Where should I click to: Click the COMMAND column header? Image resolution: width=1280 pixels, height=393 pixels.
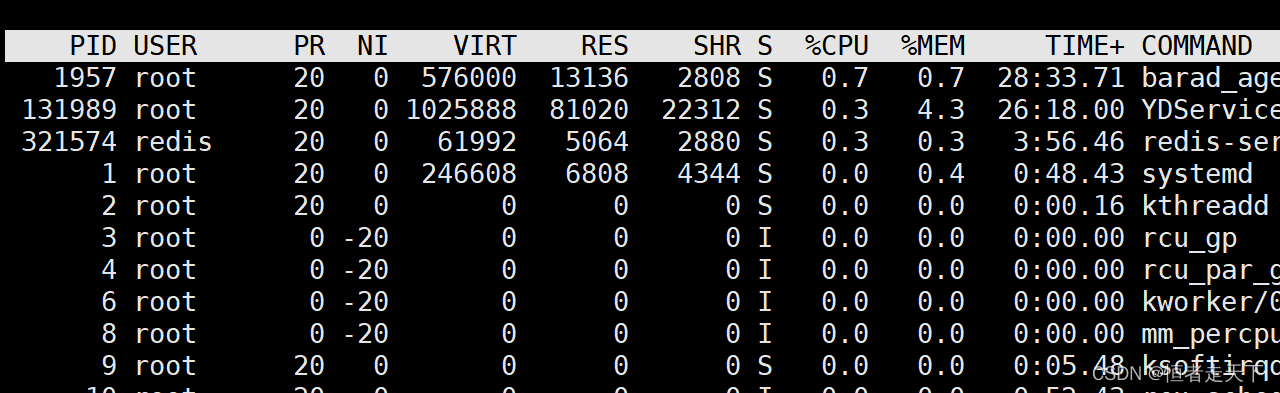(1197, 46)
